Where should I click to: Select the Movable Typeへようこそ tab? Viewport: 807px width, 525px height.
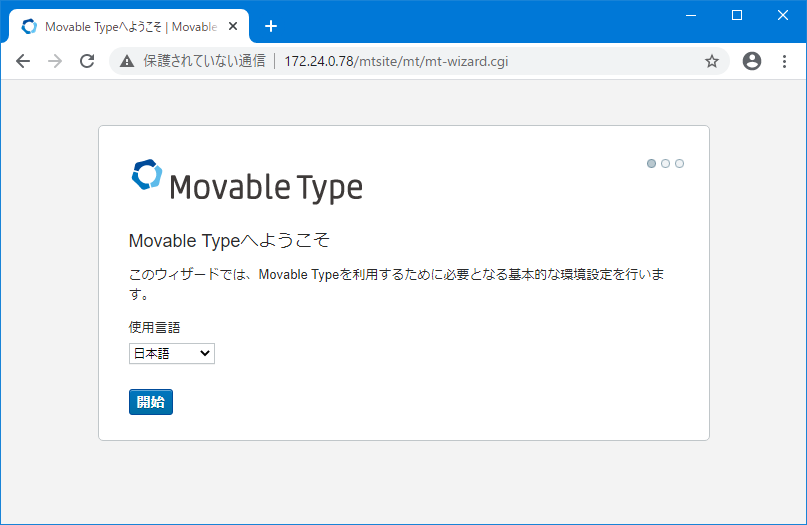(129, 26)
